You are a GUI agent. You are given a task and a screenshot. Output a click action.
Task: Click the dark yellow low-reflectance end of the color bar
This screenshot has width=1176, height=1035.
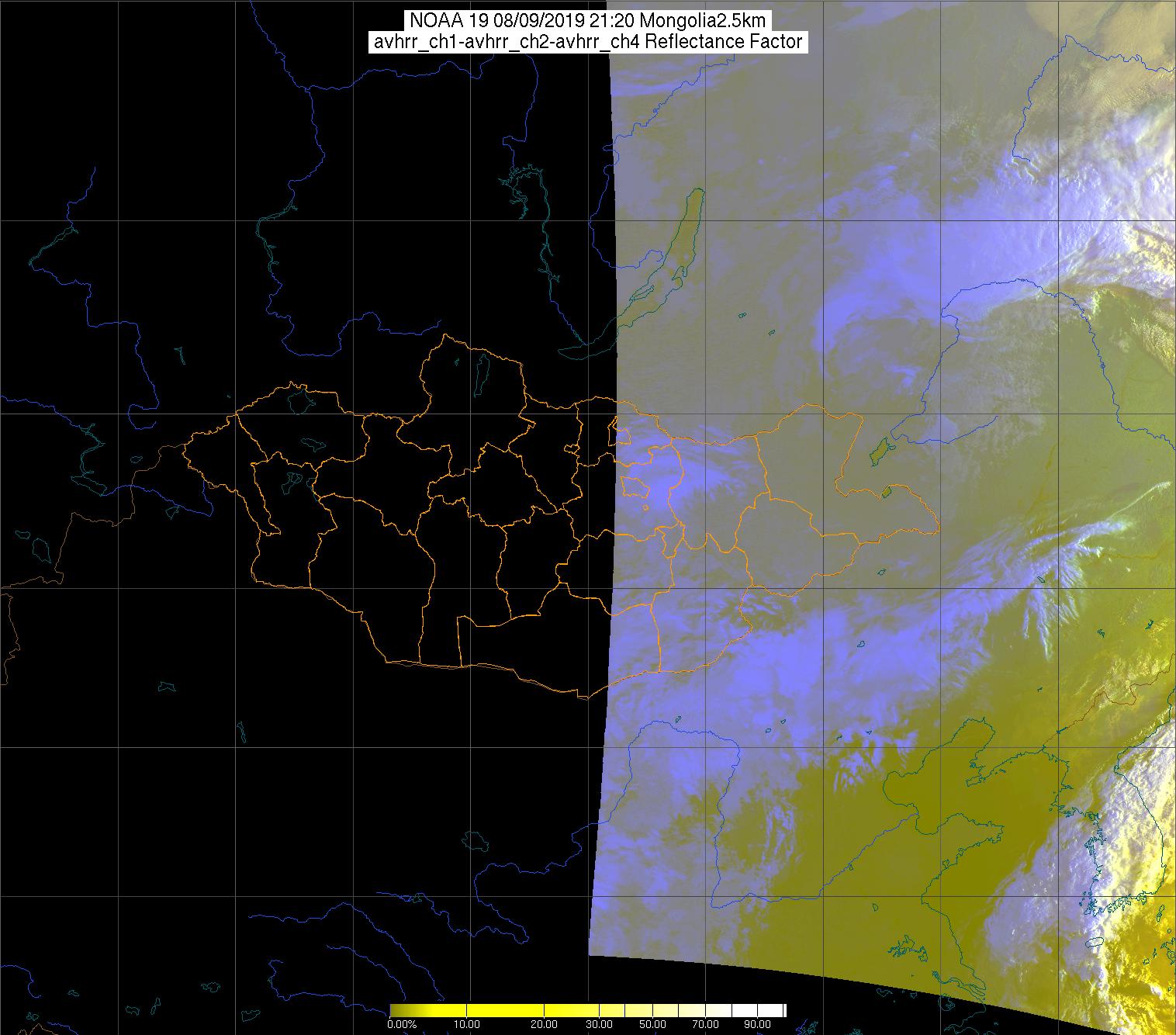pos(399,1010)
